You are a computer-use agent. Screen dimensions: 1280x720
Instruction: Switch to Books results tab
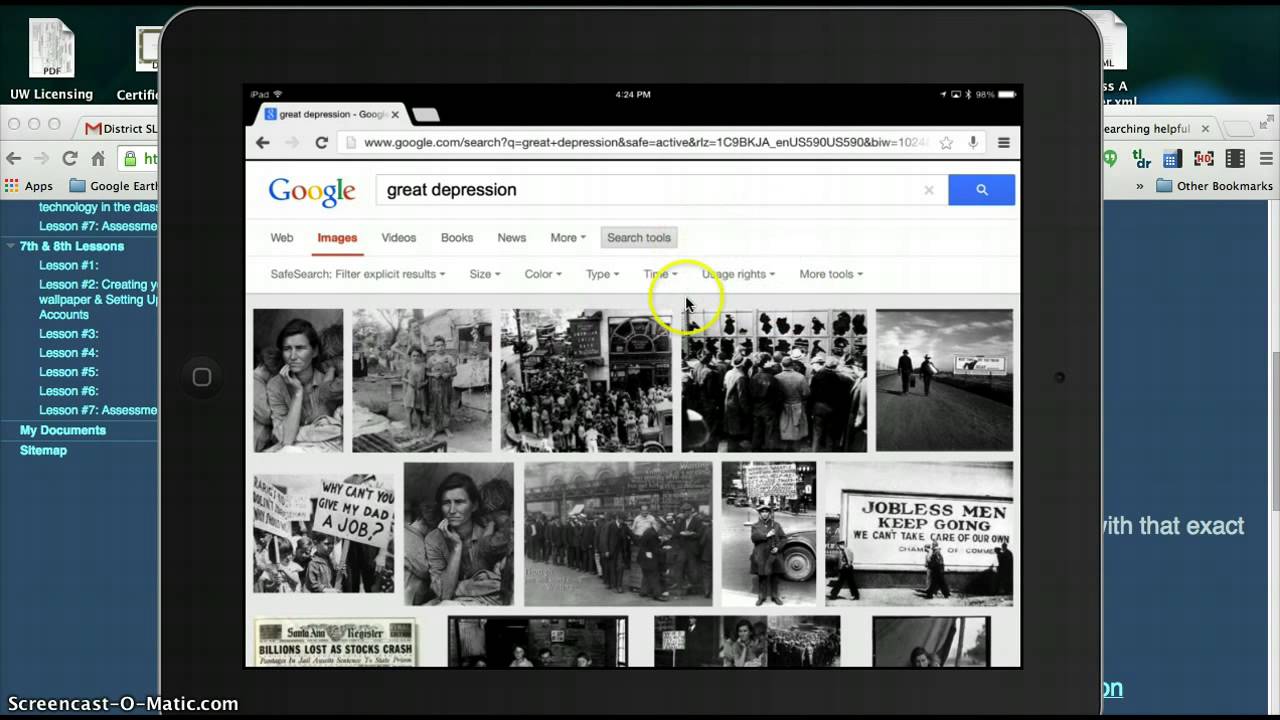pos(457,238)
